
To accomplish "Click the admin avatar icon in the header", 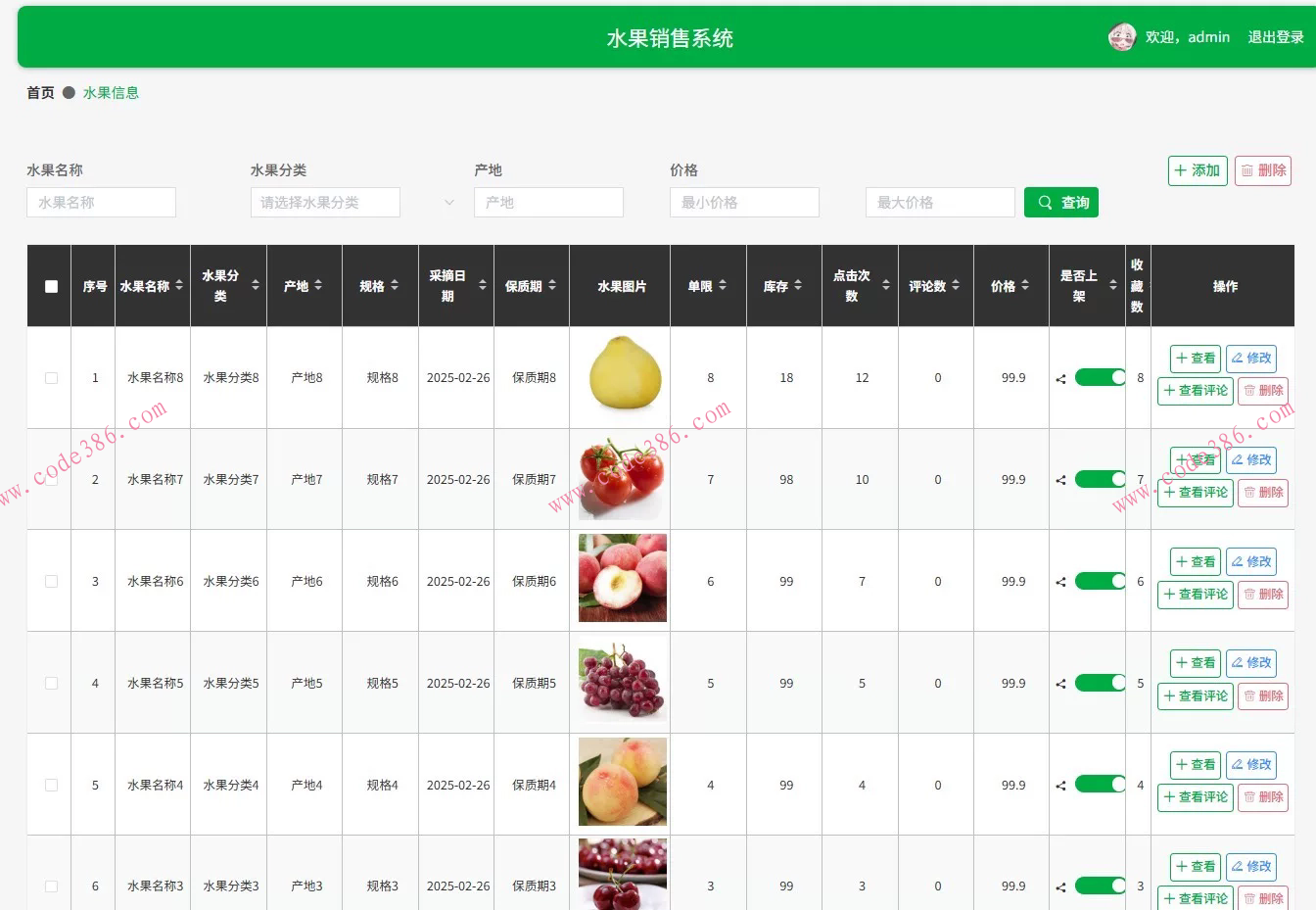I will click(1122, 36).
